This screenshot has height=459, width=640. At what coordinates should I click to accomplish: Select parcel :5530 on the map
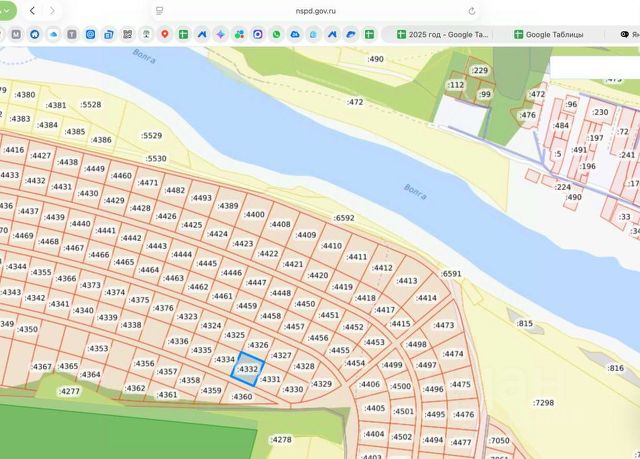156,158
